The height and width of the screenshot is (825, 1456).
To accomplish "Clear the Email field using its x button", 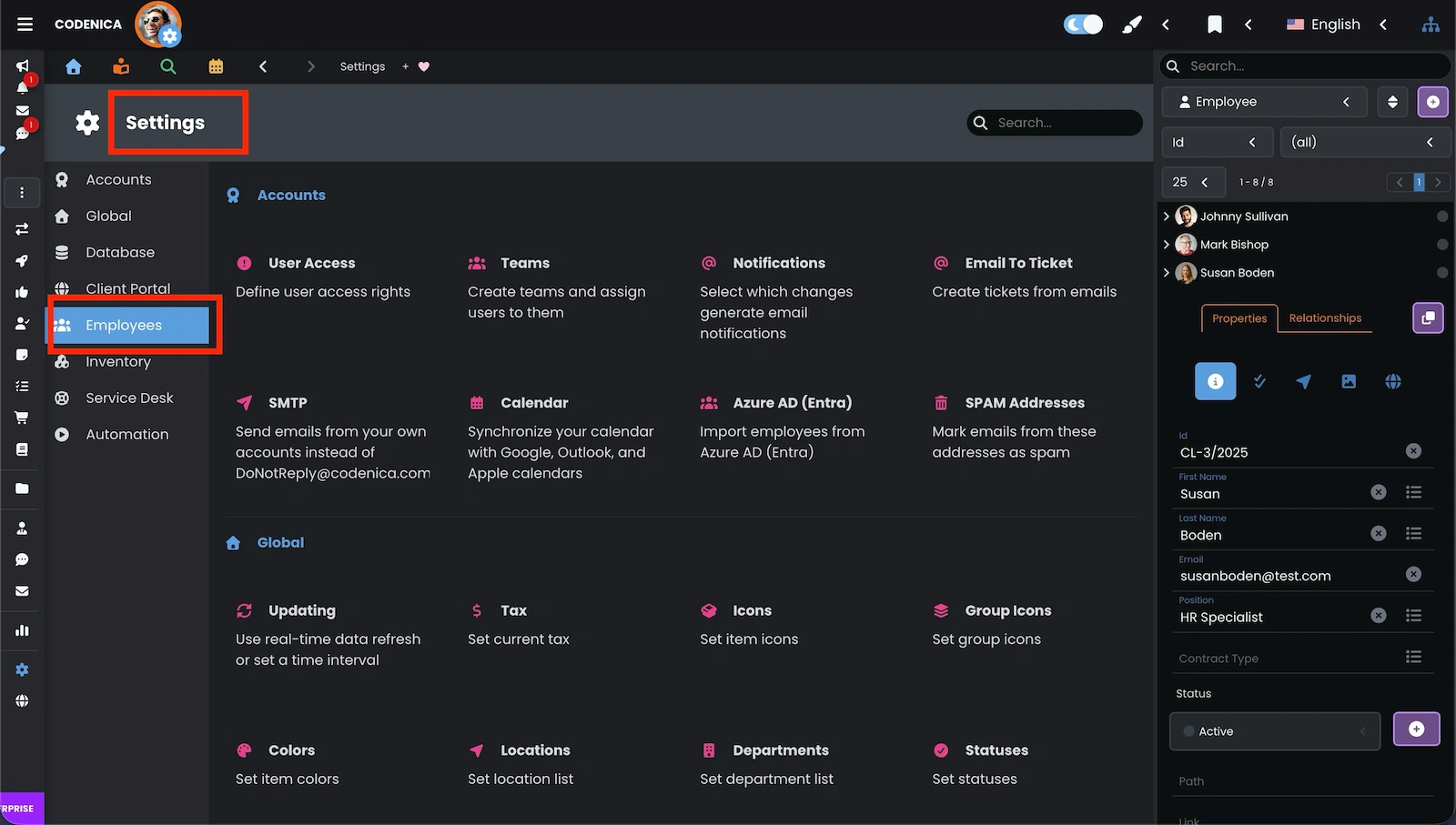I will click(x=1413, y=574).
